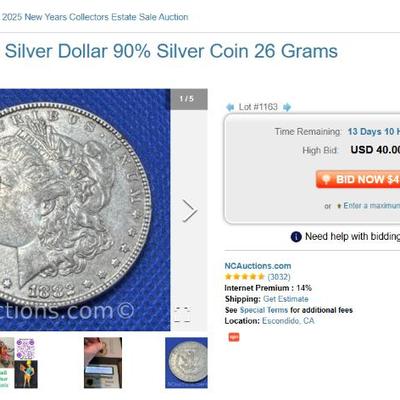Click the Escondido, CA location link
This screenshot has width=400, height=400.
(288, 321)
